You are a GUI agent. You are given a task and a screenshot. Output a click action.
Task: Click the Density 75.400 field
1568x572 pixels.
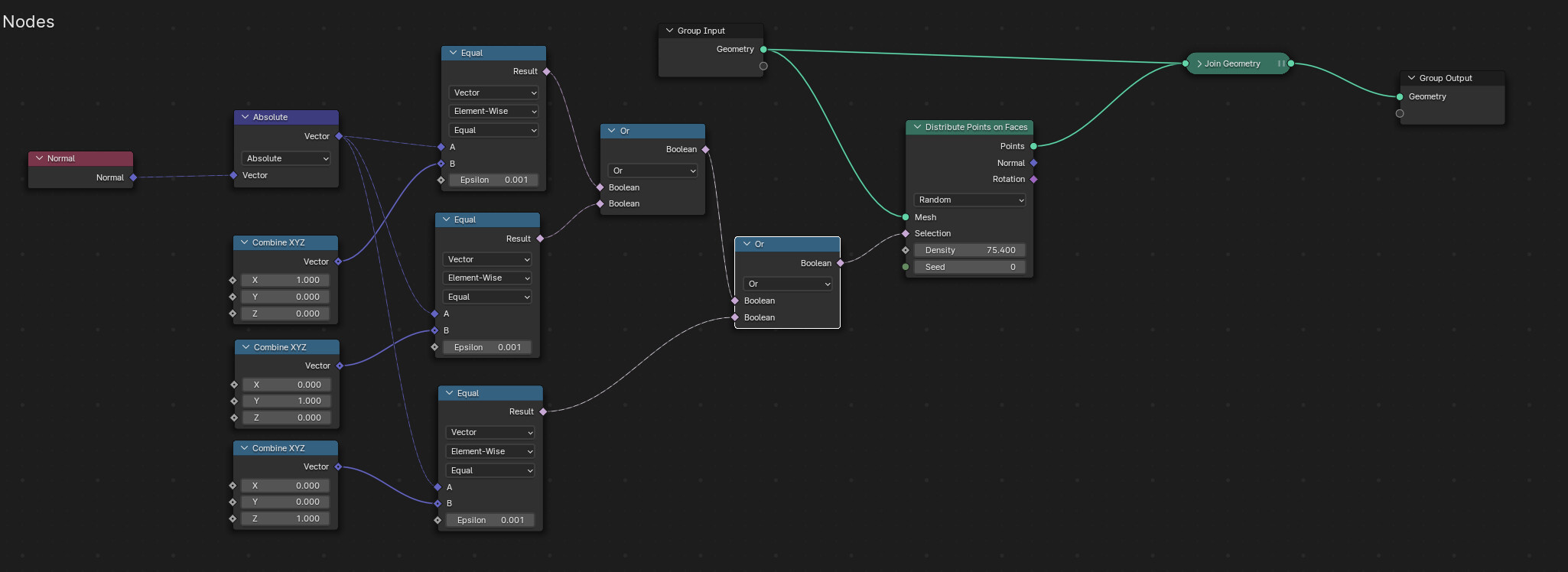point(969,250)
